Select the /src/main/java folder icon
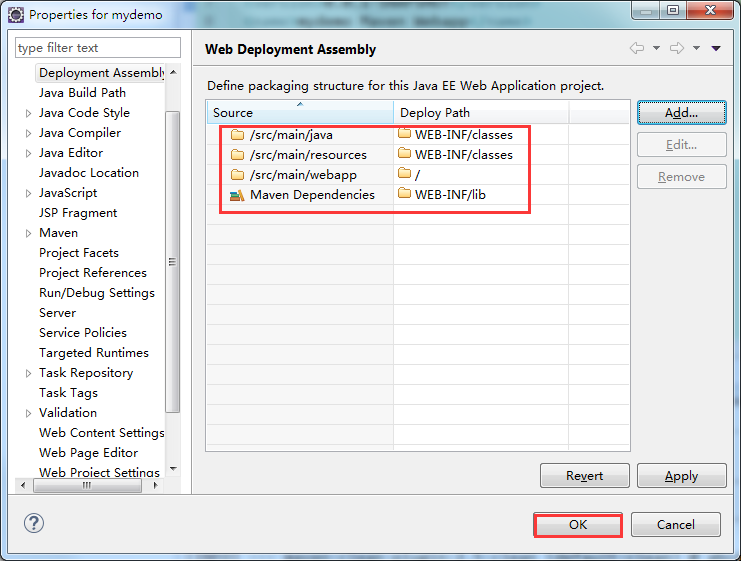 point(237,135)
